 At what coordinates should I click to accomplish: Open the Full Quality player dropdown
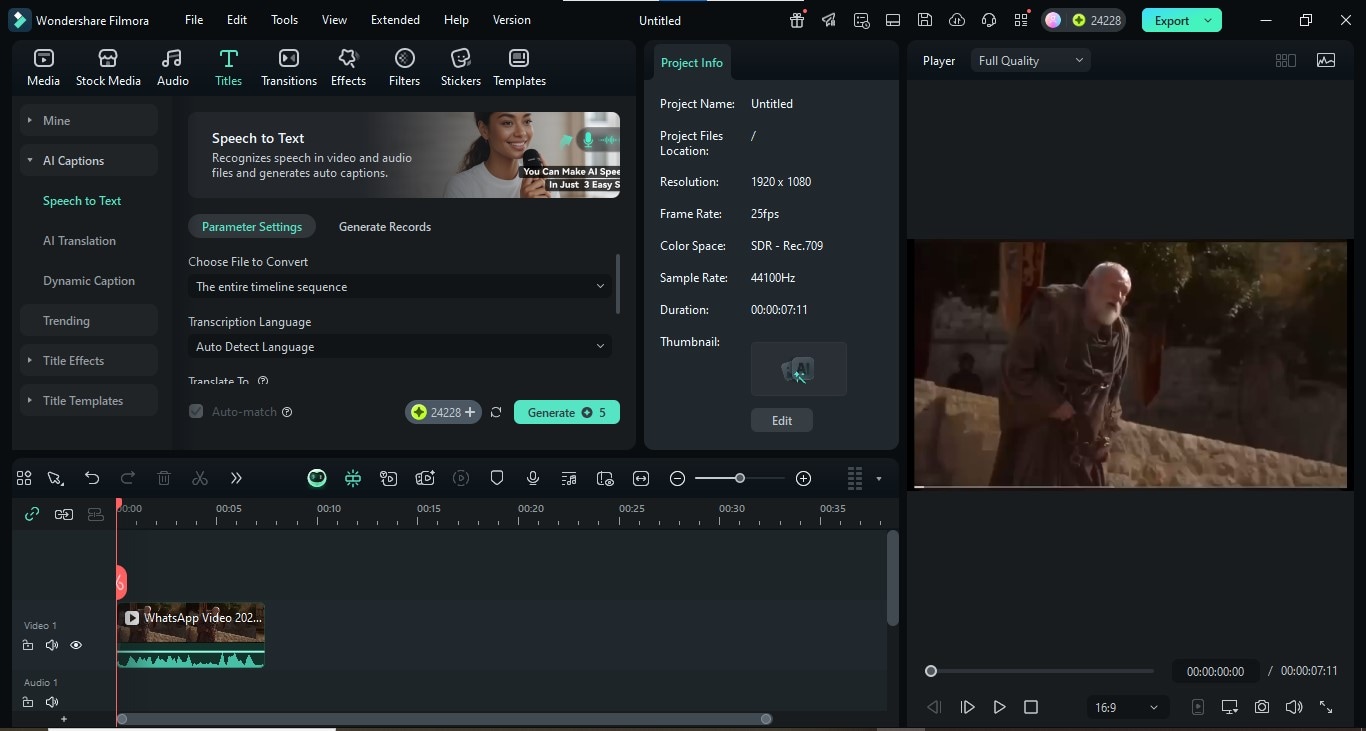tap(1030, 61)
